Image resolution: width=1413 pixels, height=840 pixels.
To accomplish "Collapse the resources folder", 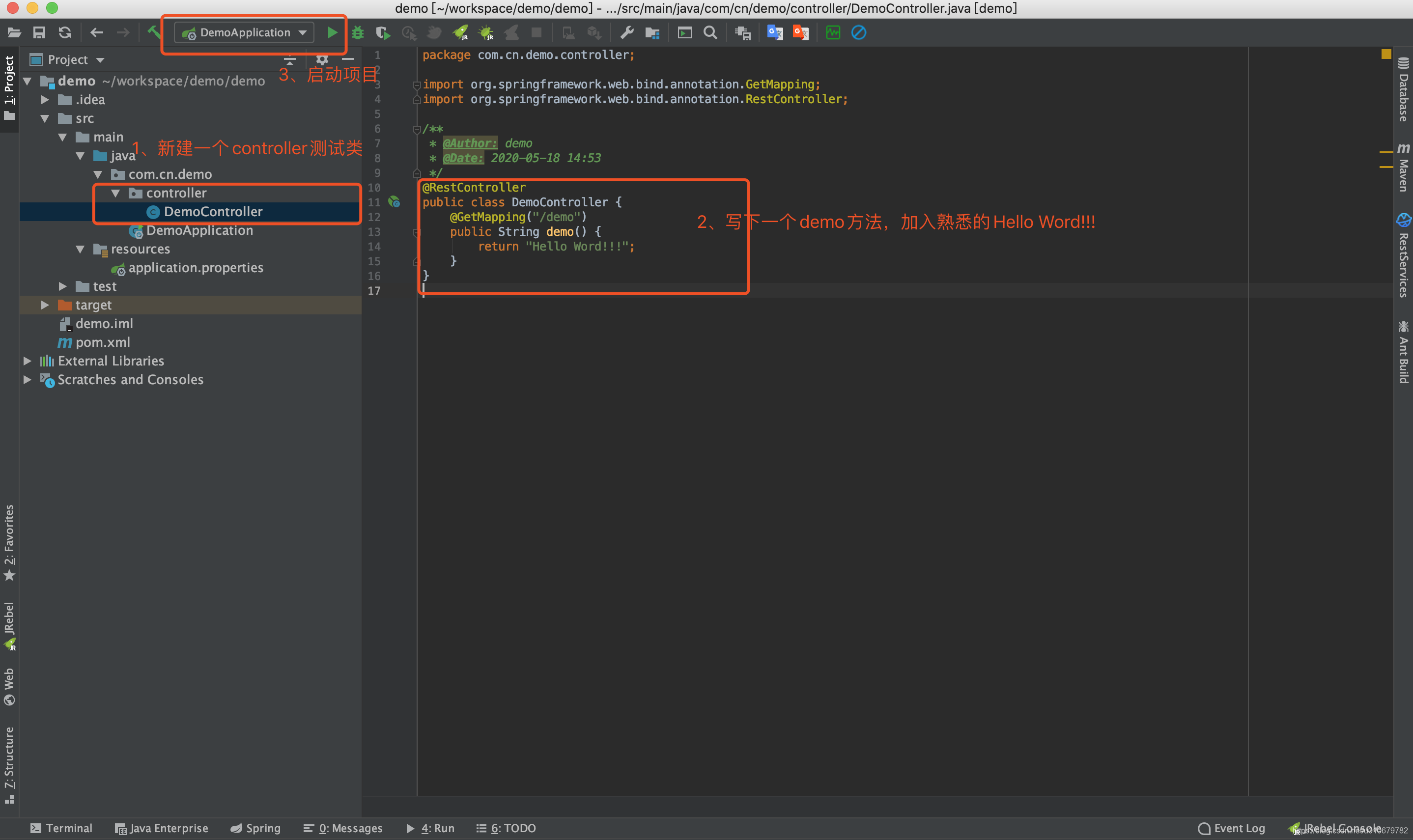I will point(80,249).
